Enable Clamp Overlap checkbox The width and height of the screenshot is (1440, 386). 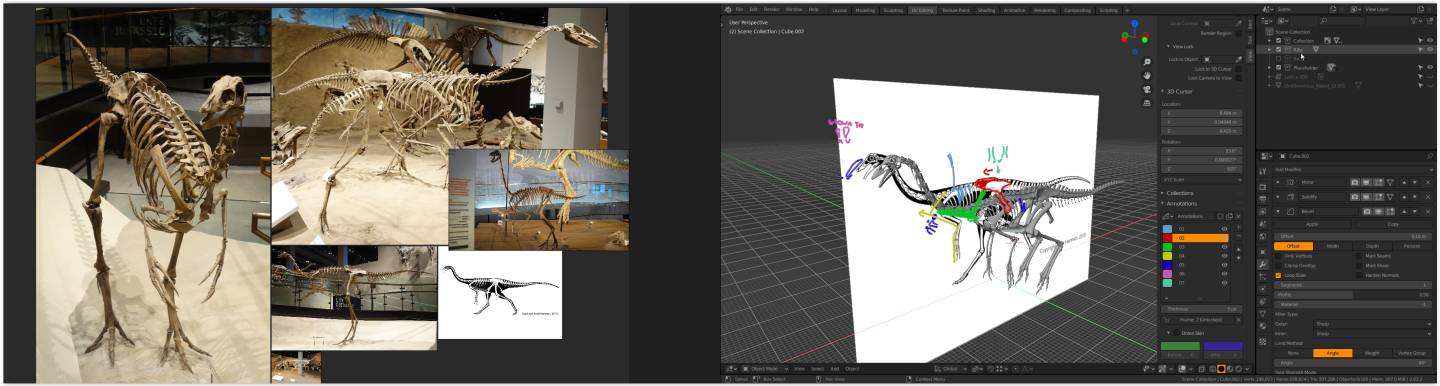(1278, 265)
